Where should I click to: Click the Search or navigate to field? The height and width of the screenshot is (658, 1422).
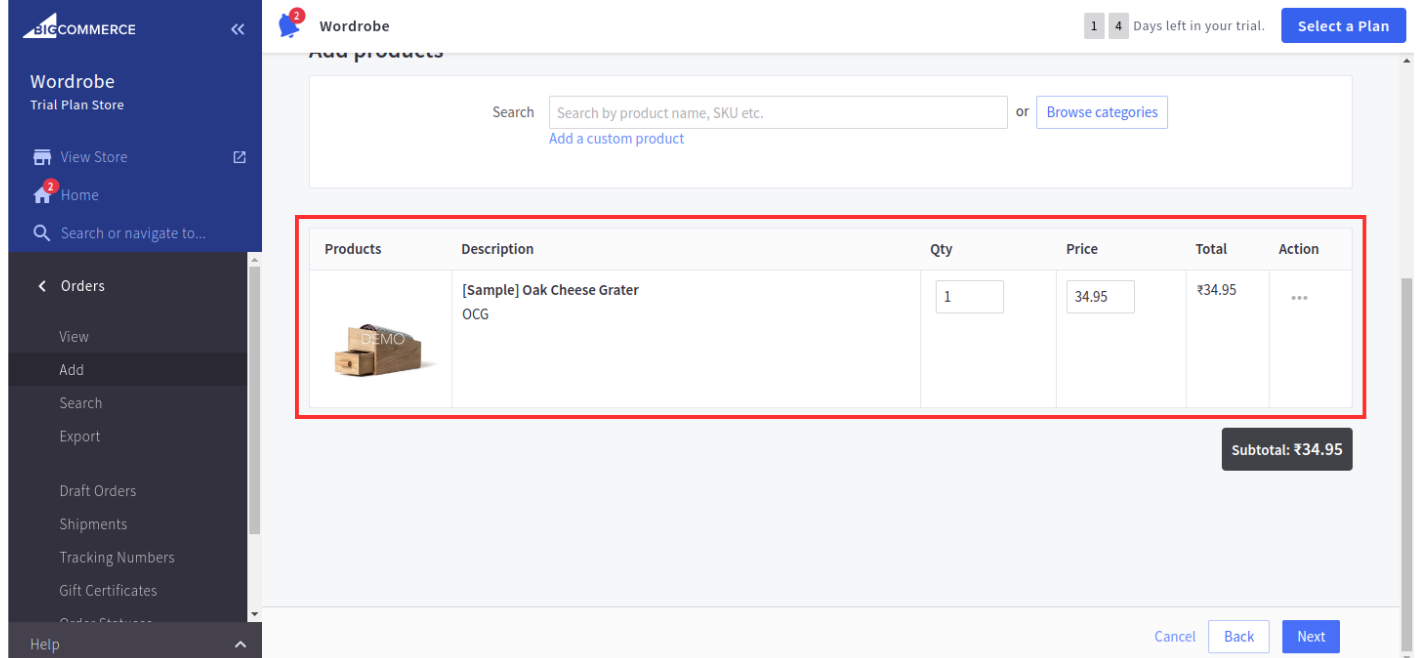tap(133, 233)
